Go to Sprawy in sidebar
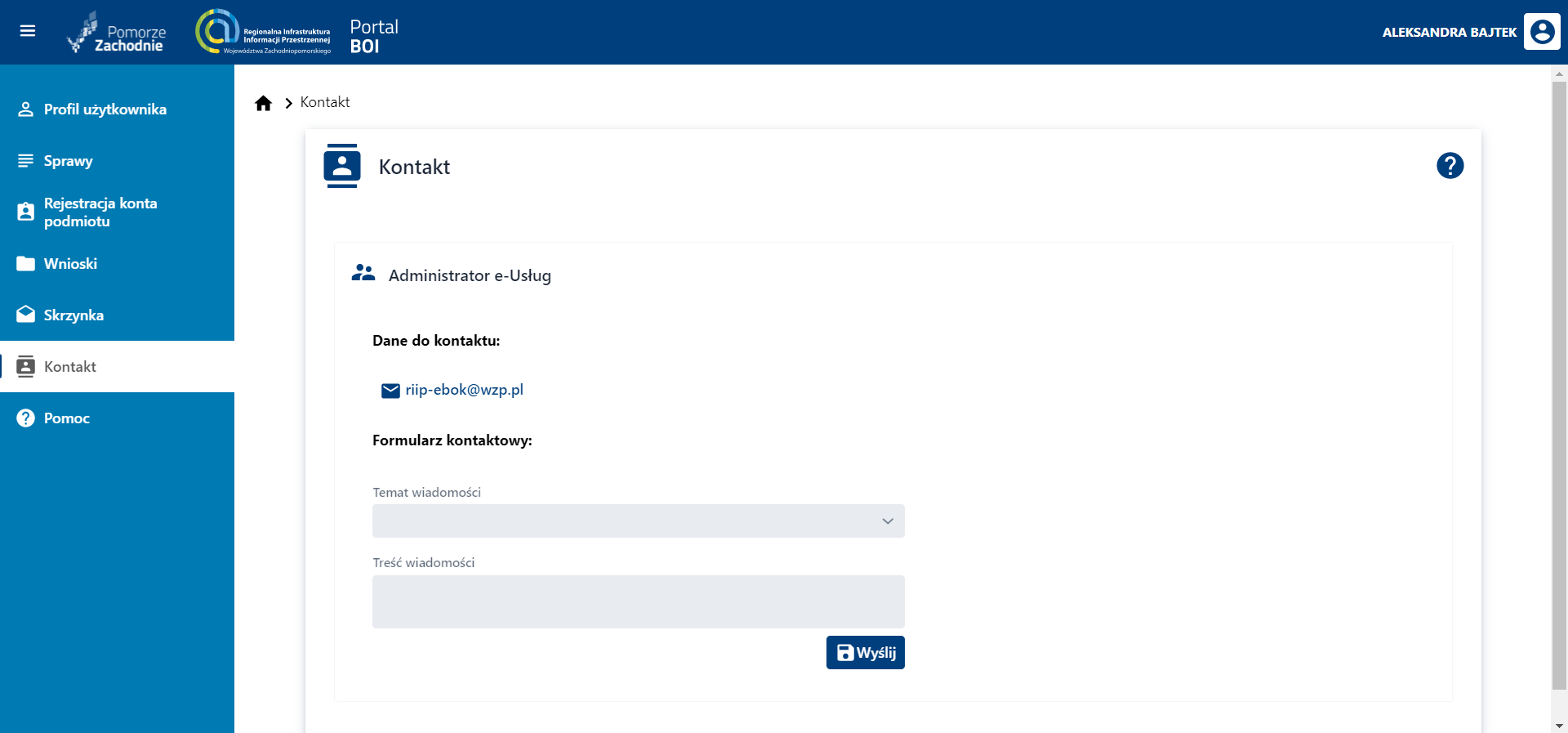The height and width of the screenshot is (733, 1568). [x=69, y=161]
